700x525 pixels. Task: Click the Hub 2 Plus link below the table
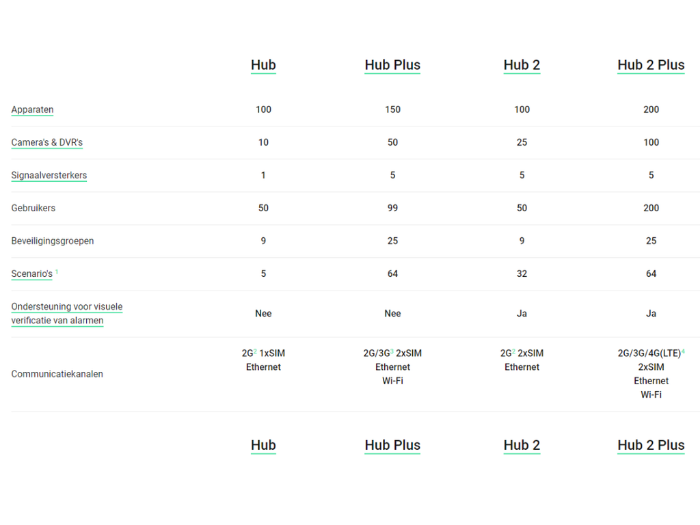click(651, 445)
